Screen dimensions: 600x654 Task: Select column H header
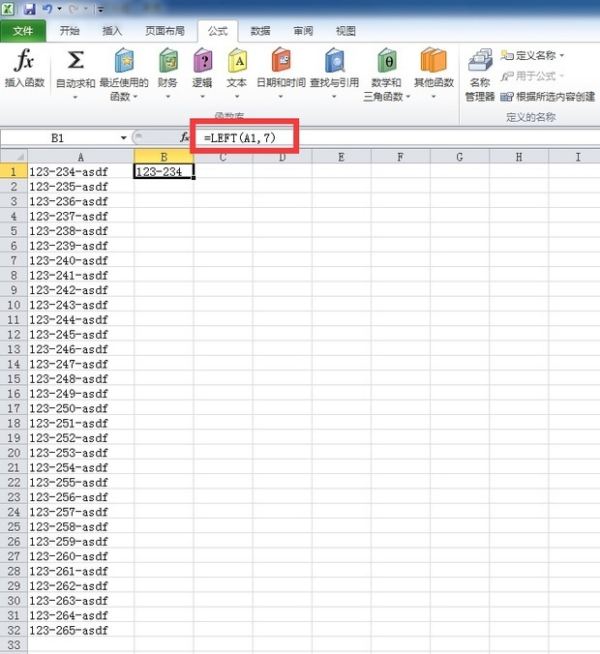[x=519, y=157]
